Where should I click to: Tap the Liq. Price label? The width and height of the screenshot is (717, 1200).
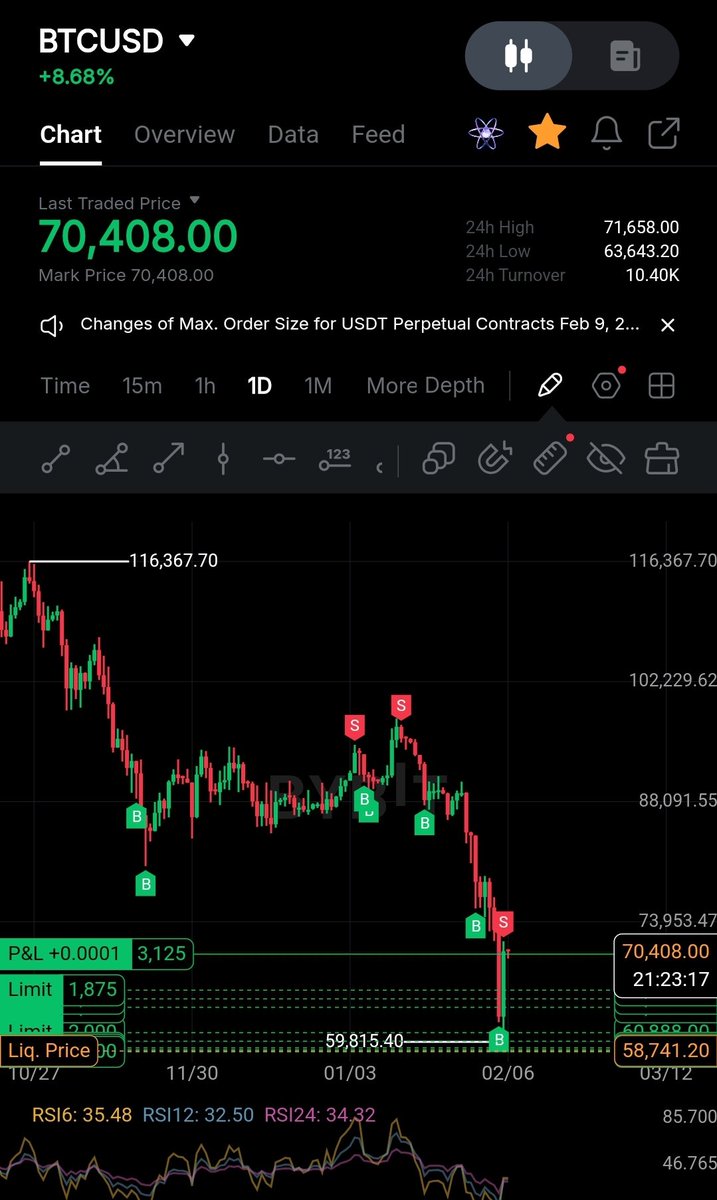(x=48, y=1051)
